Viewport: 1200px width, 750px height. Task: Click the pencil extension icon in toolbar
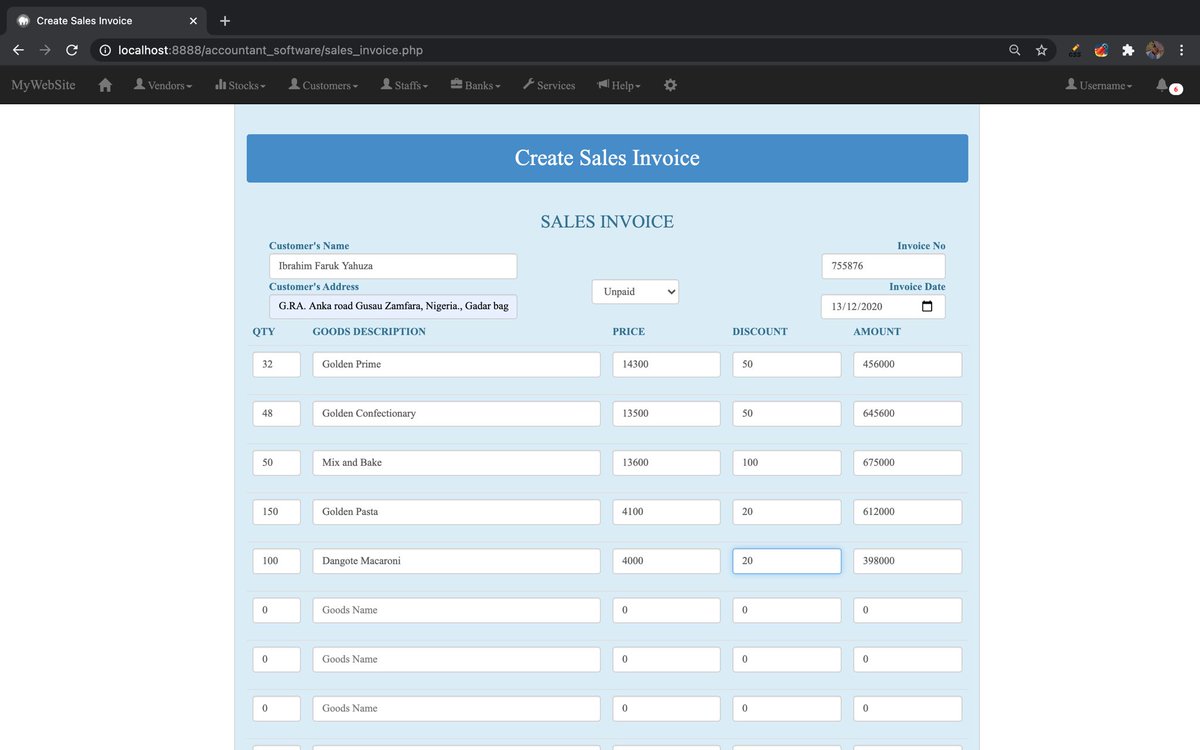coord(1075,50)
